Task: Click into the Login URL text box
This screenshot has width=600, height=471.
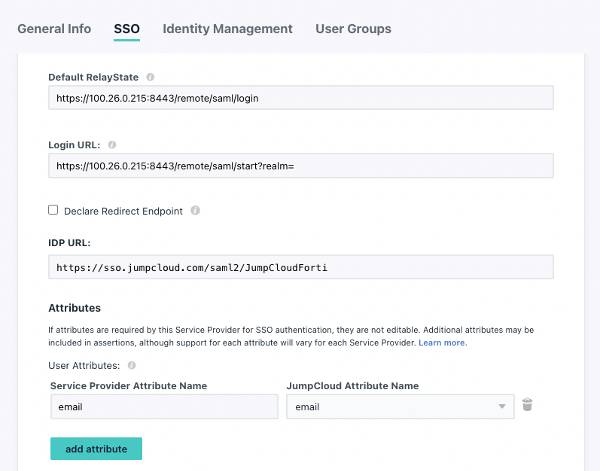Action: pos(300,166)
